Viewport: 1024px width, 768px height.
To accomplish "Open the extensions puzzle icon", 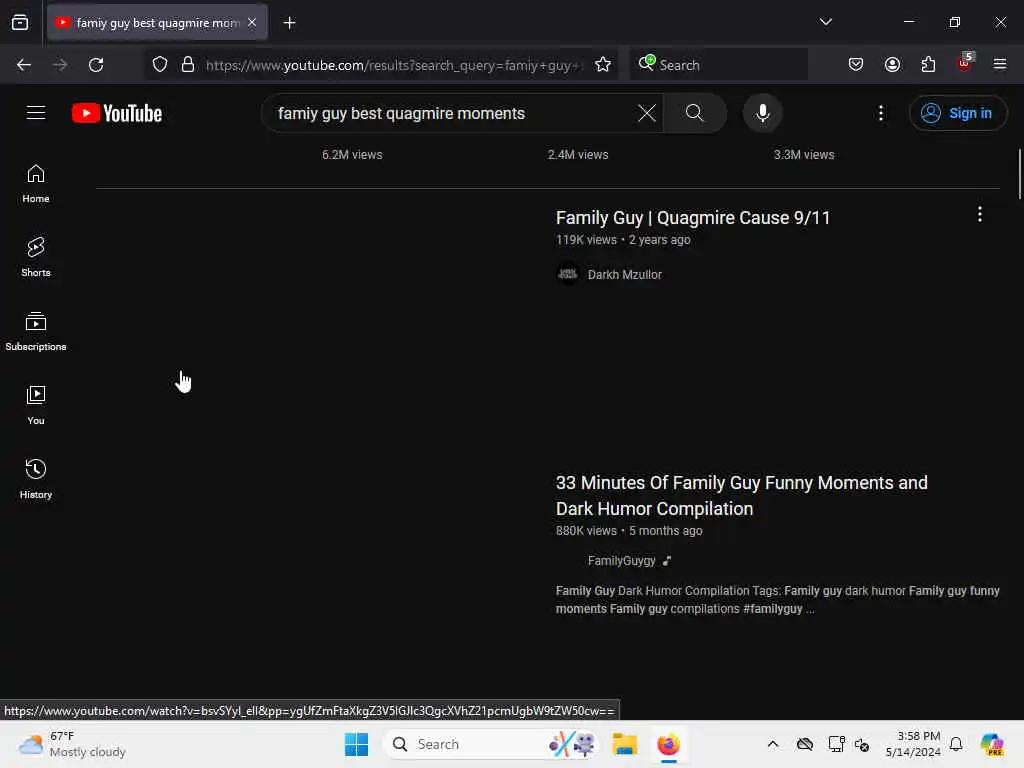I will point(928,65).
